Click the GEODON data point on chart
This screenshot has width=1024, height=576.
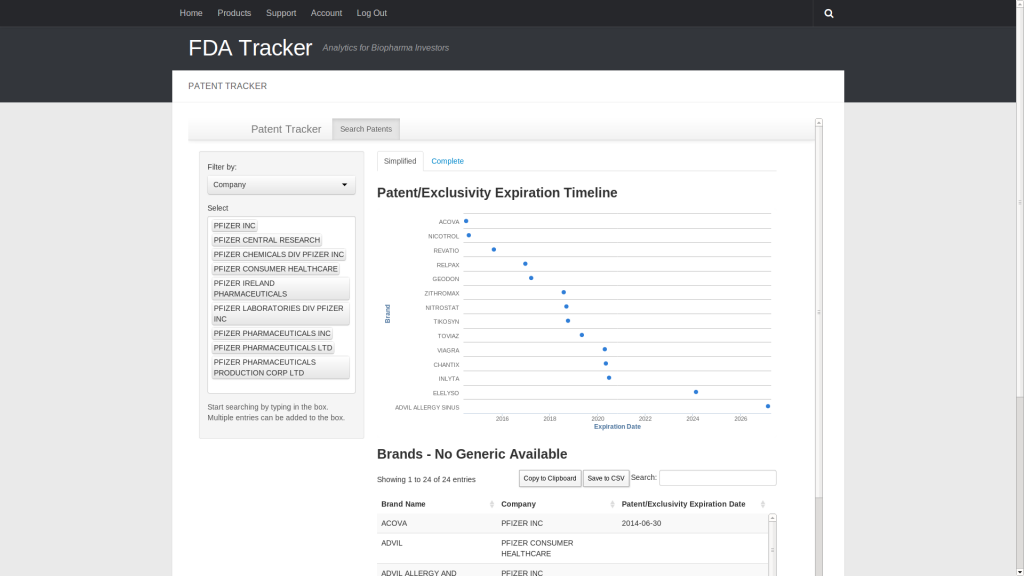(x=531, y=278)
